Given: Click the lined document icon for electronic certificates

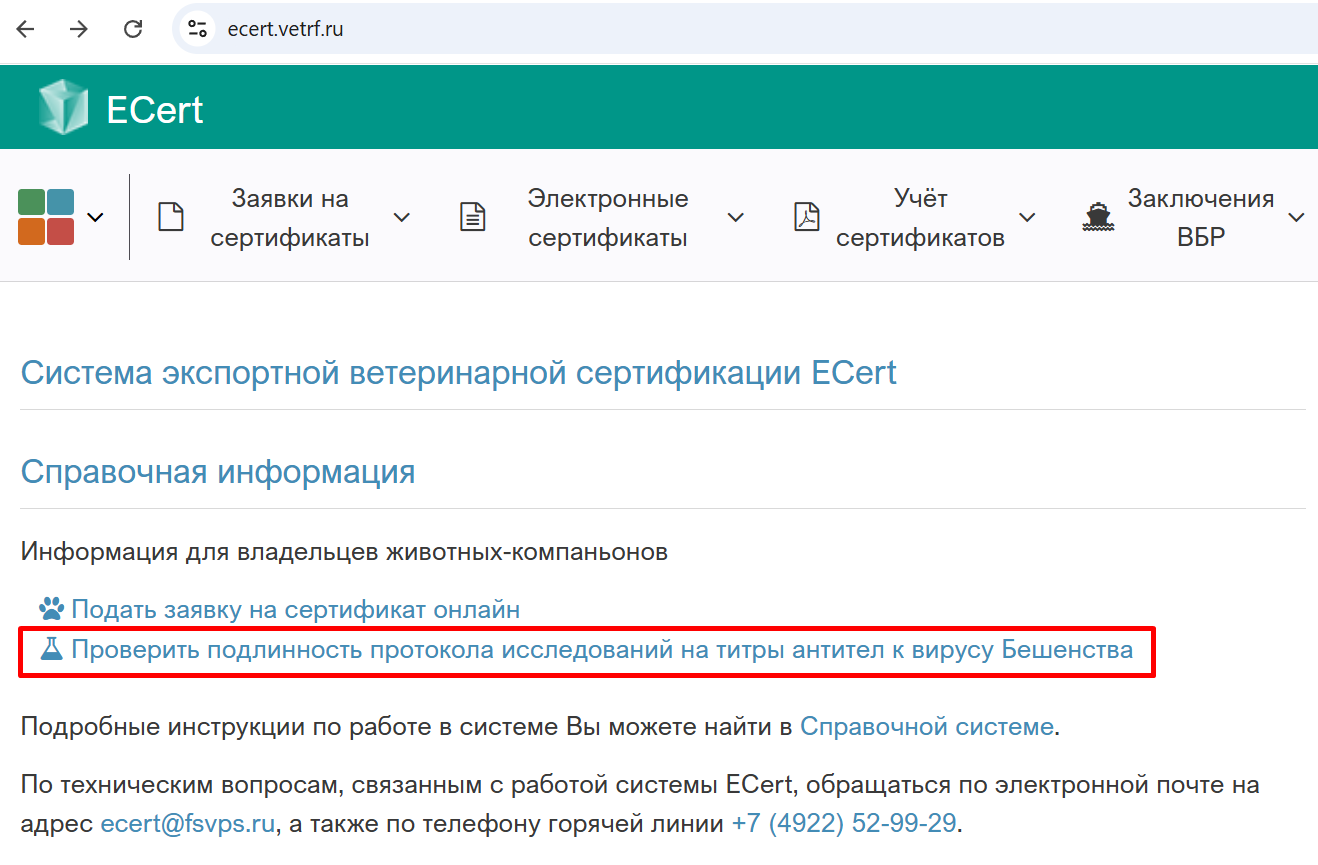Looking at the screenshot, I should pos(472,217).
